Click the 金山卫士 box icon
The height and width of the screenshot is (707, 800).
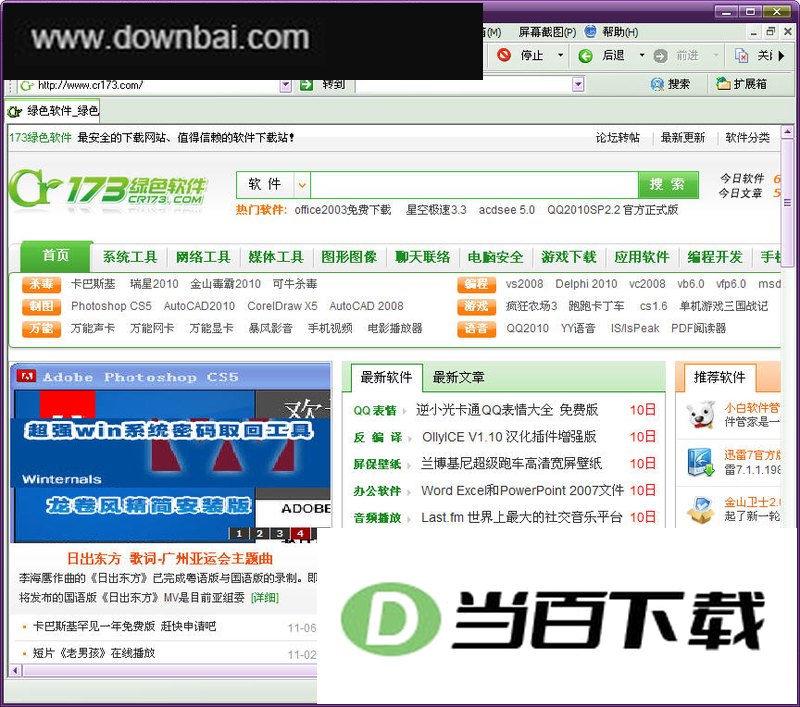(x=700, y=510)
